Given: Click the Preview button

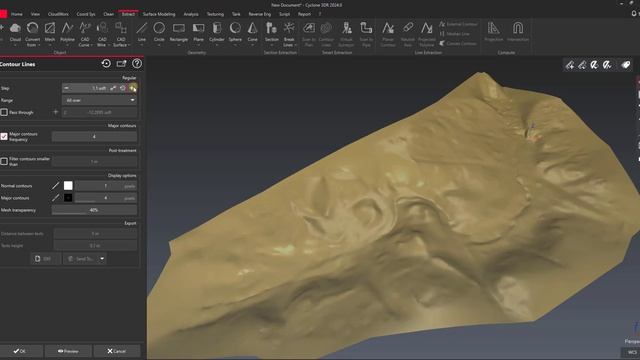Looking at the screenshot, I should 68,351.
